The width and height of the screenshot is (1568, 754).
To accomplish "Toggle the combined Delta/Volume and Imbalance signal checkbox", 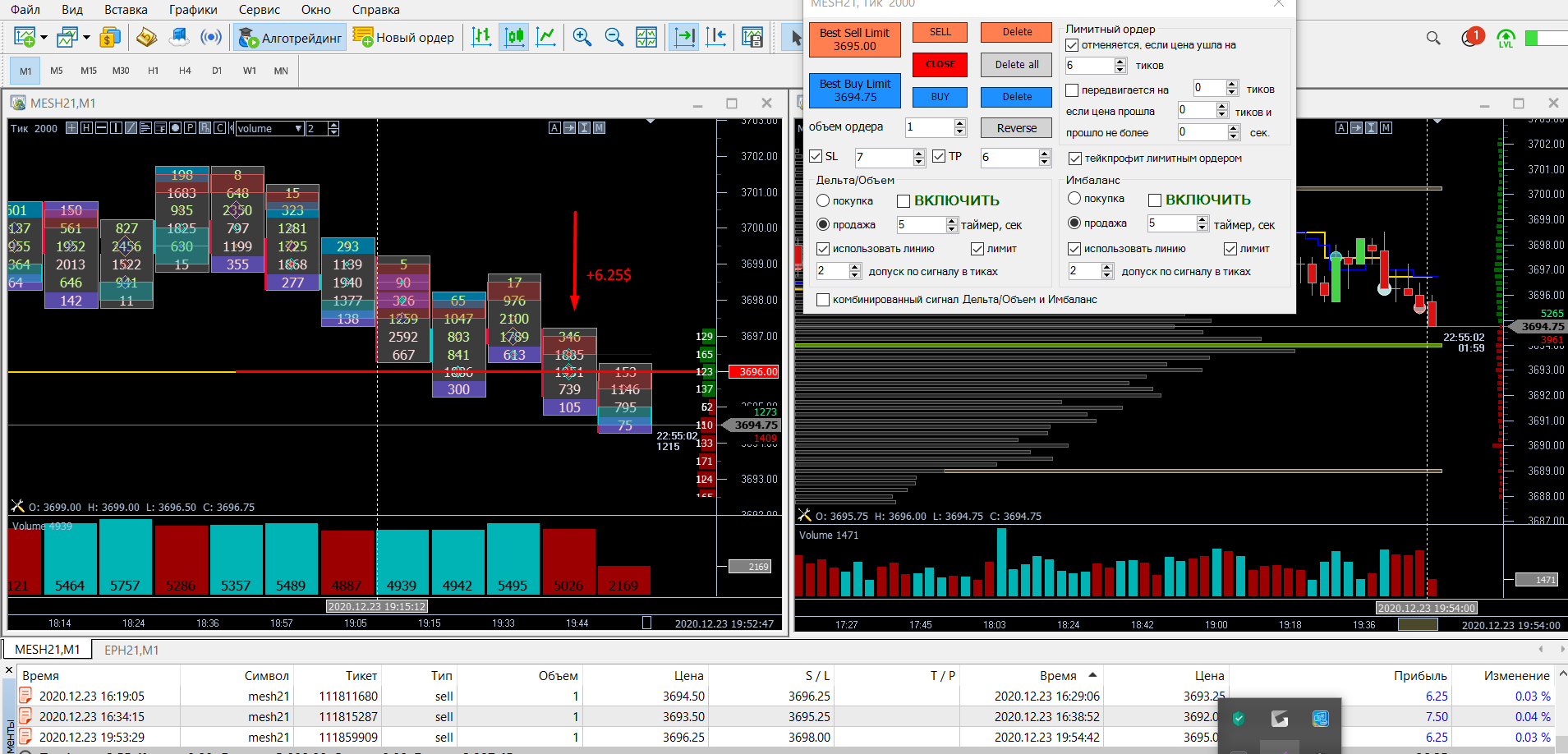I will pos(823,300).
